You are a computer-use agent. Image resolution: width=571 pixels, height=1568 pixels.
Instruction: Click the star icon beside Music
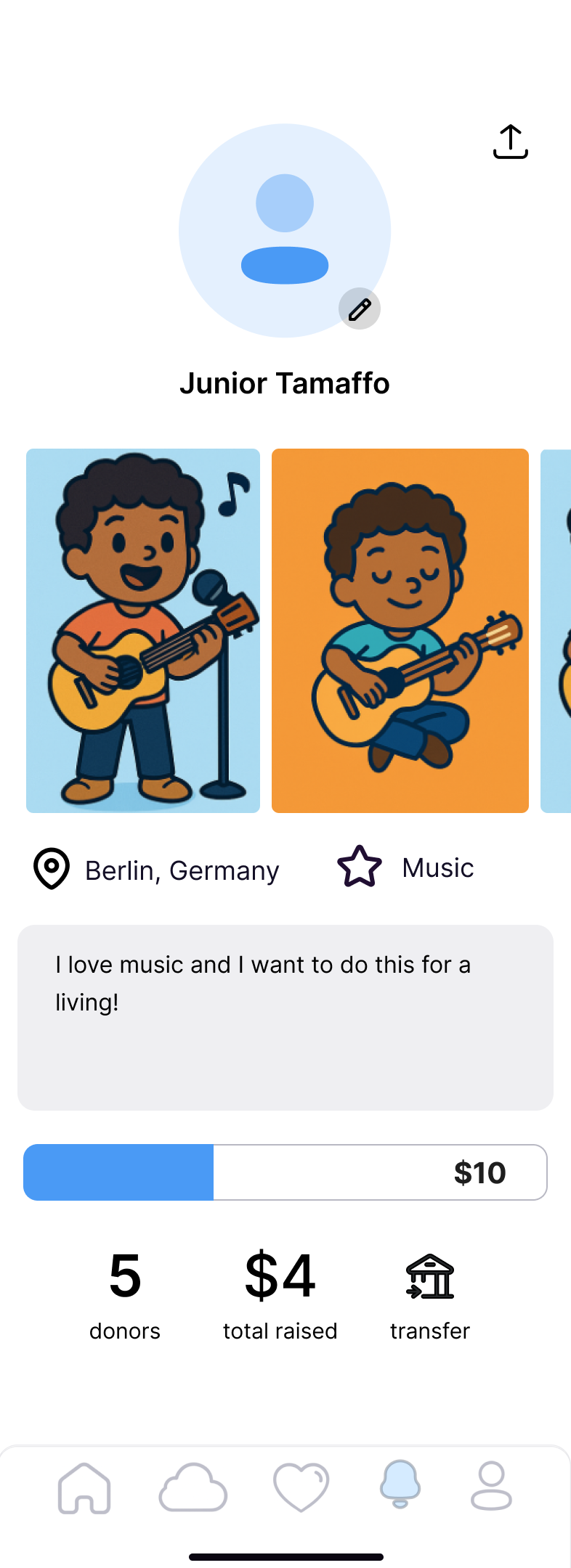(360, 867)
